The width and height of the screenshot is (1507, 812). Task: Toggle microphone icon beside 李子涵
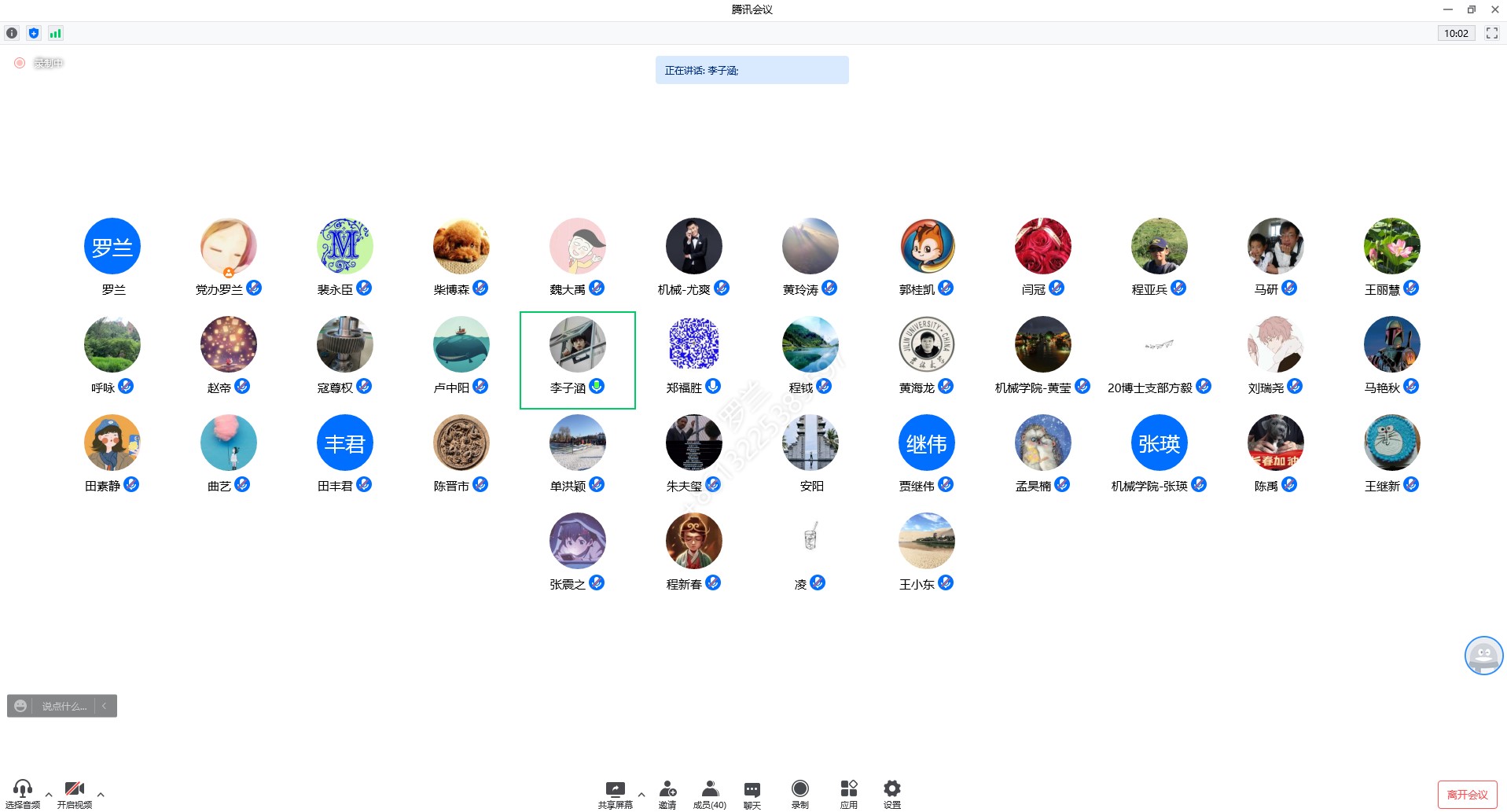[x=597, y=386]
